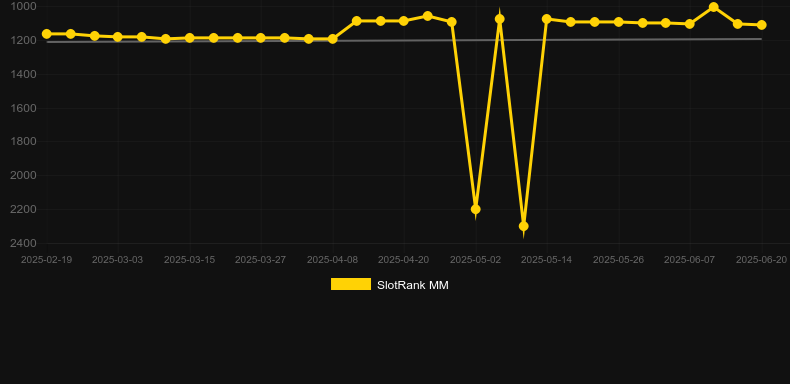
Task: Click the yellow SlotRank MM legend swatch
Action: click(351, 284)
